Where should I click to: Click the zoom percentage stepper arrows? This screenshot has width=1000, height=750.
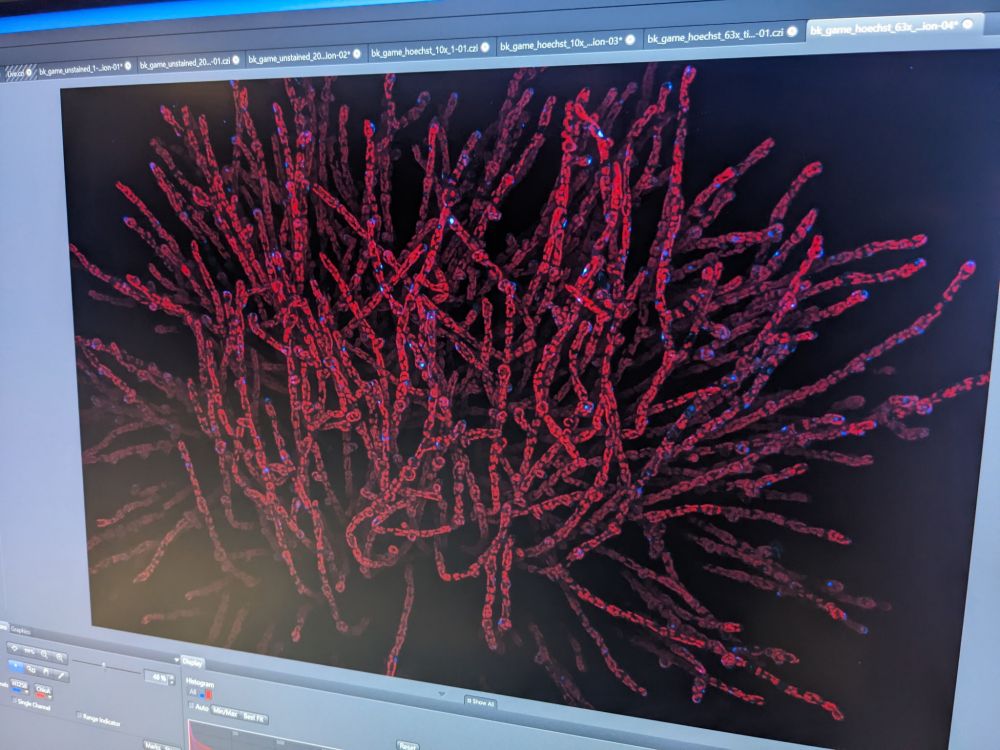(x=171, y=680)
